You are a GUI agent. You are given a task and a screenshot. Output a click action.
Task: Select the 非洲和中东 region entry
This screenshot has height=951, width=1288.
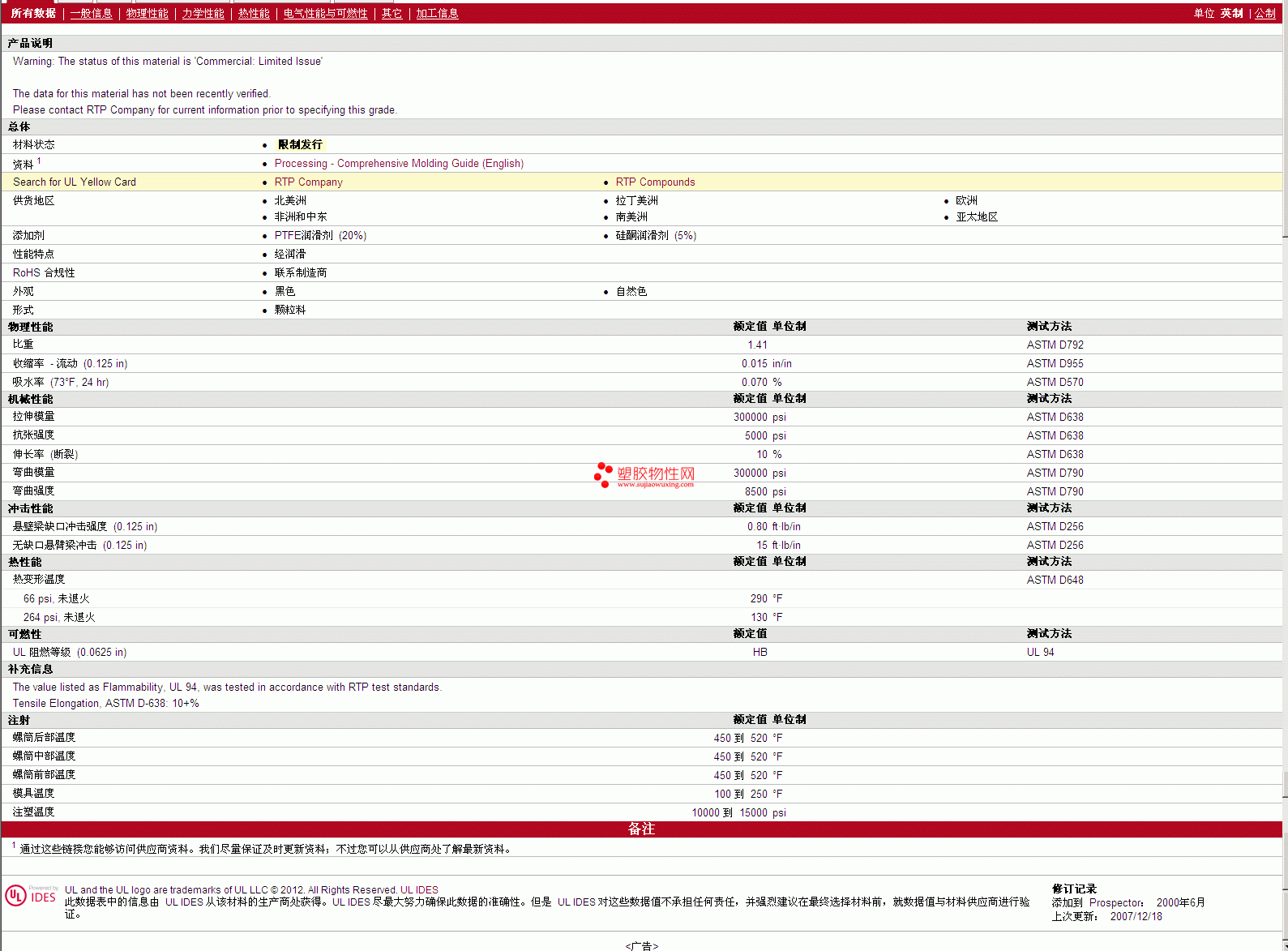(x=301, y=216)
